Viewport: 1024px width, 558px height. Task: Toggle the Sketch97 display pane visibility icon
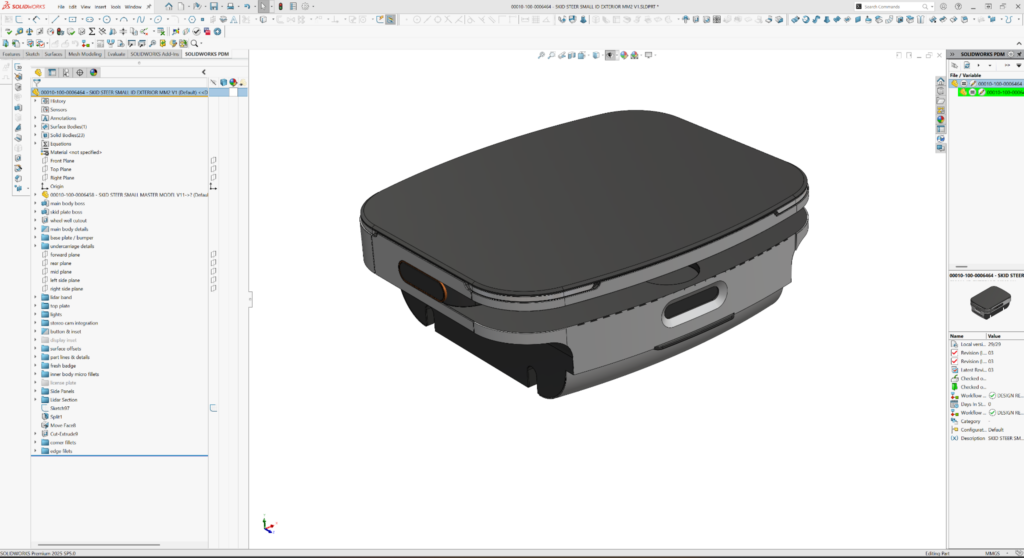(213, 408)
